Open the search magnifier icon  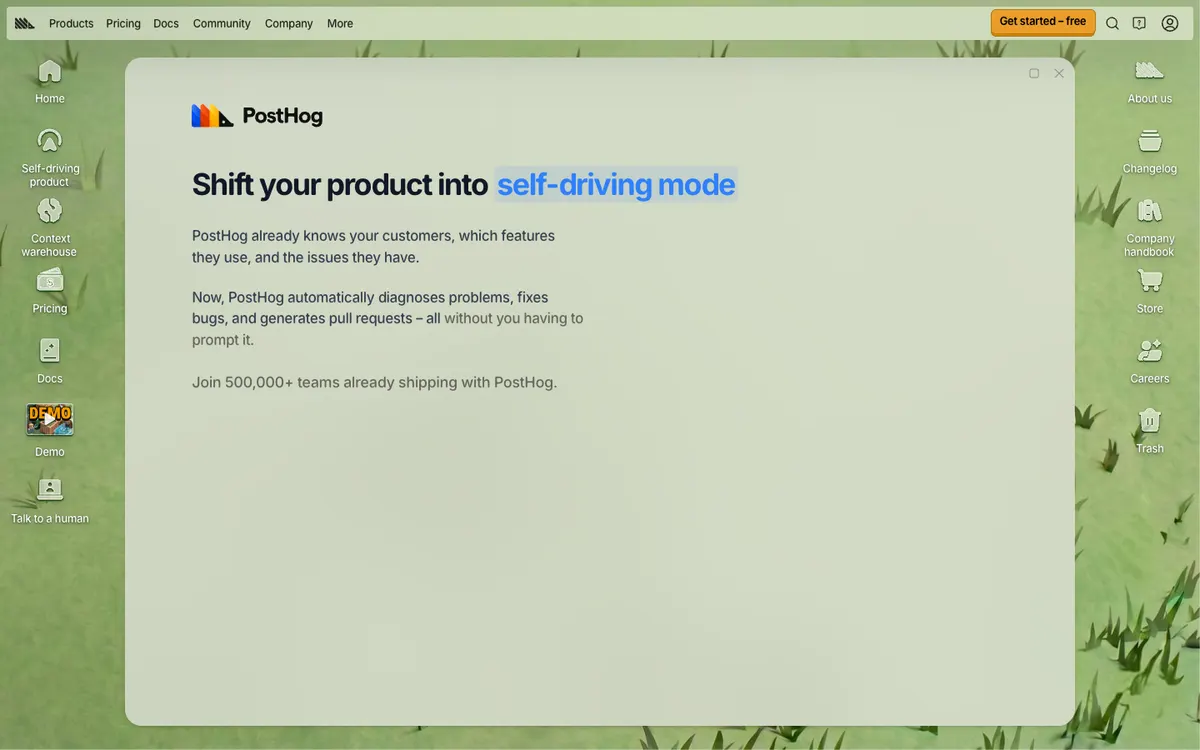pyautogui.click(x=1112, y=23)
